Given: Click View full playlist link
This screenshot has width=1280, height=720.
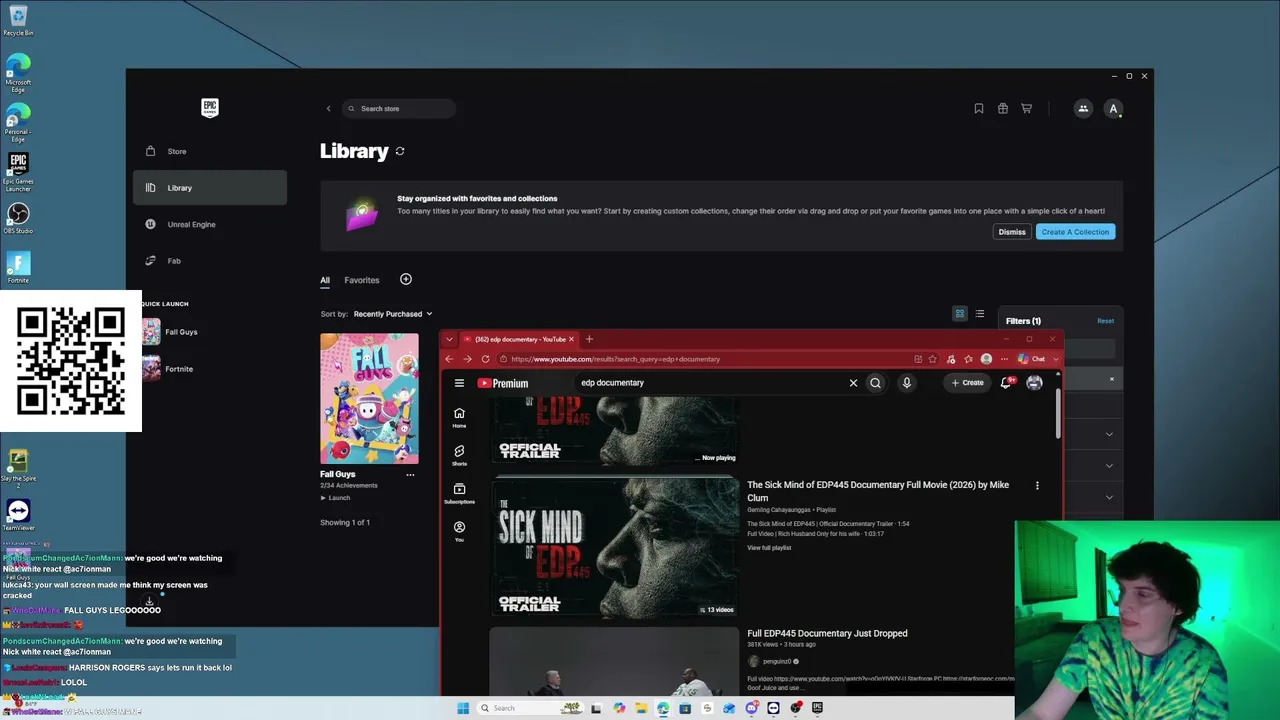Looking at the screenshot, I should [x=769, y=548].
